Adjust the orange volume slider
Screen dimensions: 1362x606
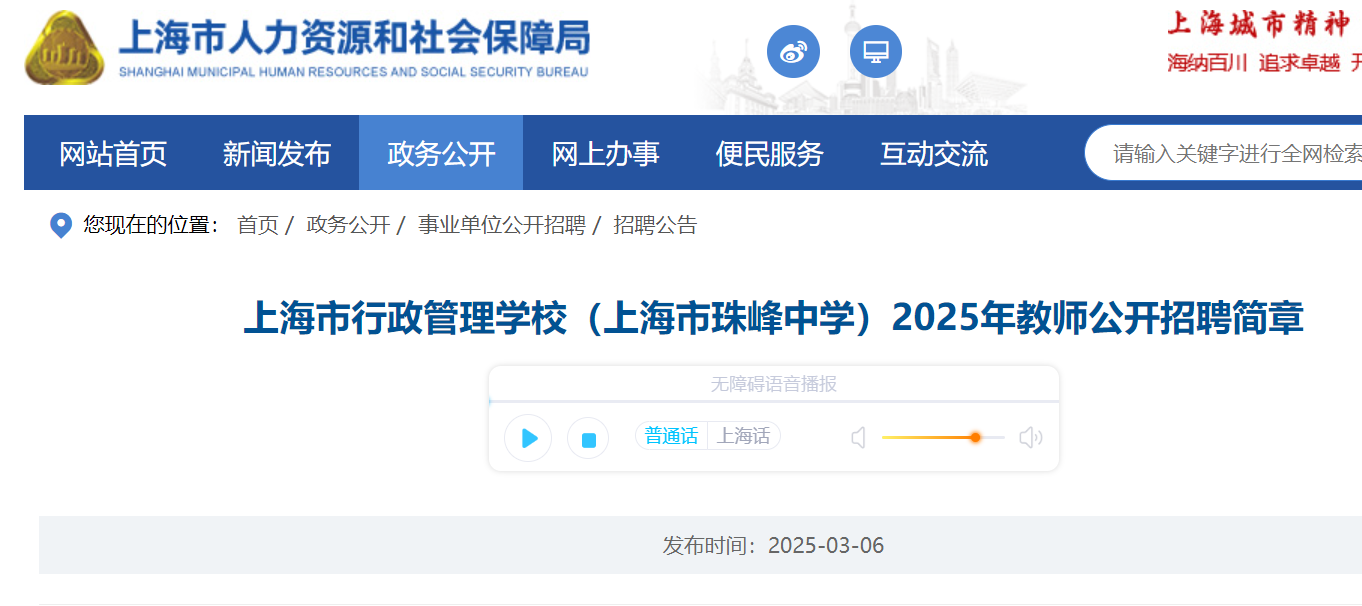974,437
